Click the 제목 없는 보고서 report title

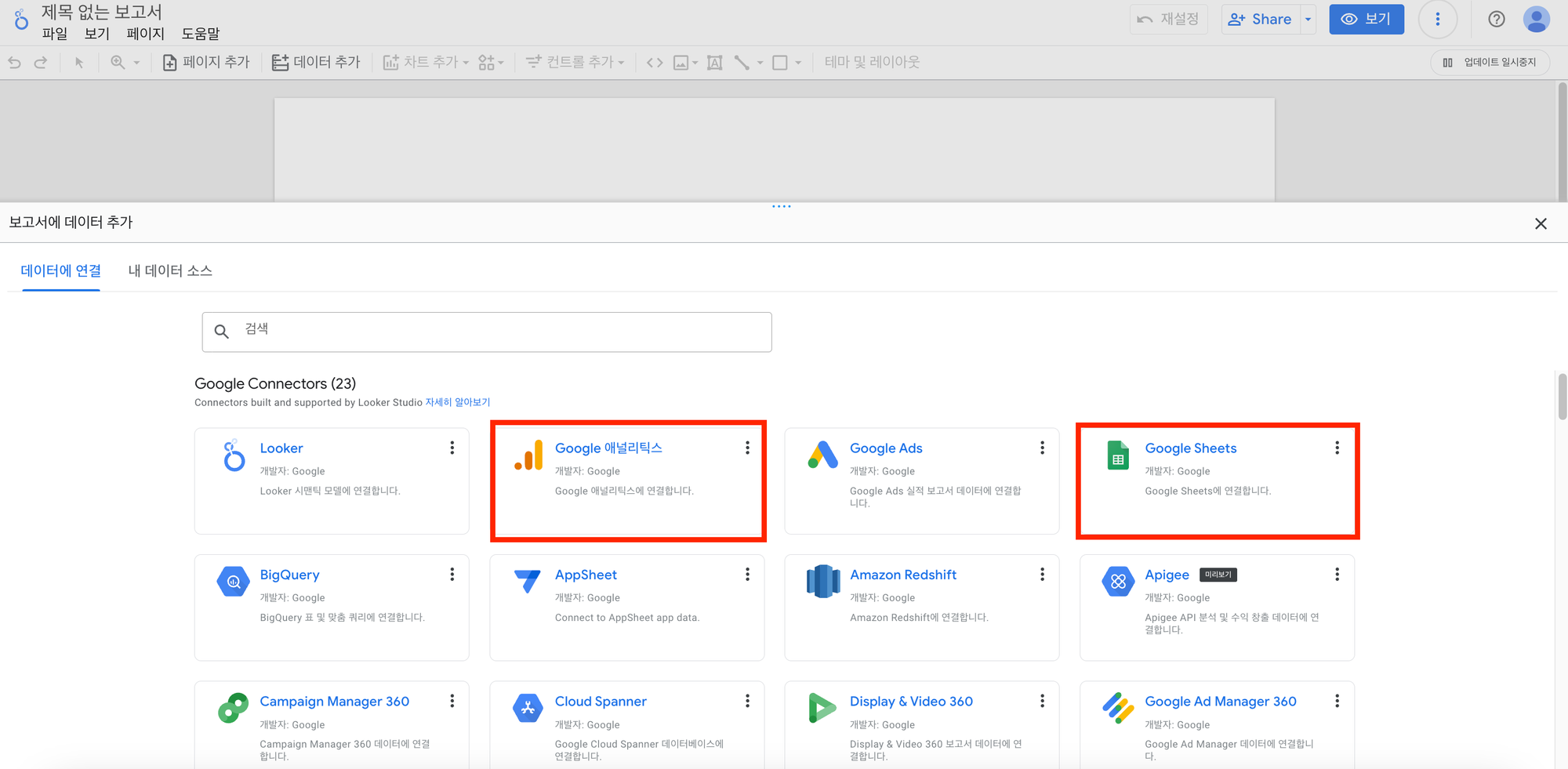point(101,12)
